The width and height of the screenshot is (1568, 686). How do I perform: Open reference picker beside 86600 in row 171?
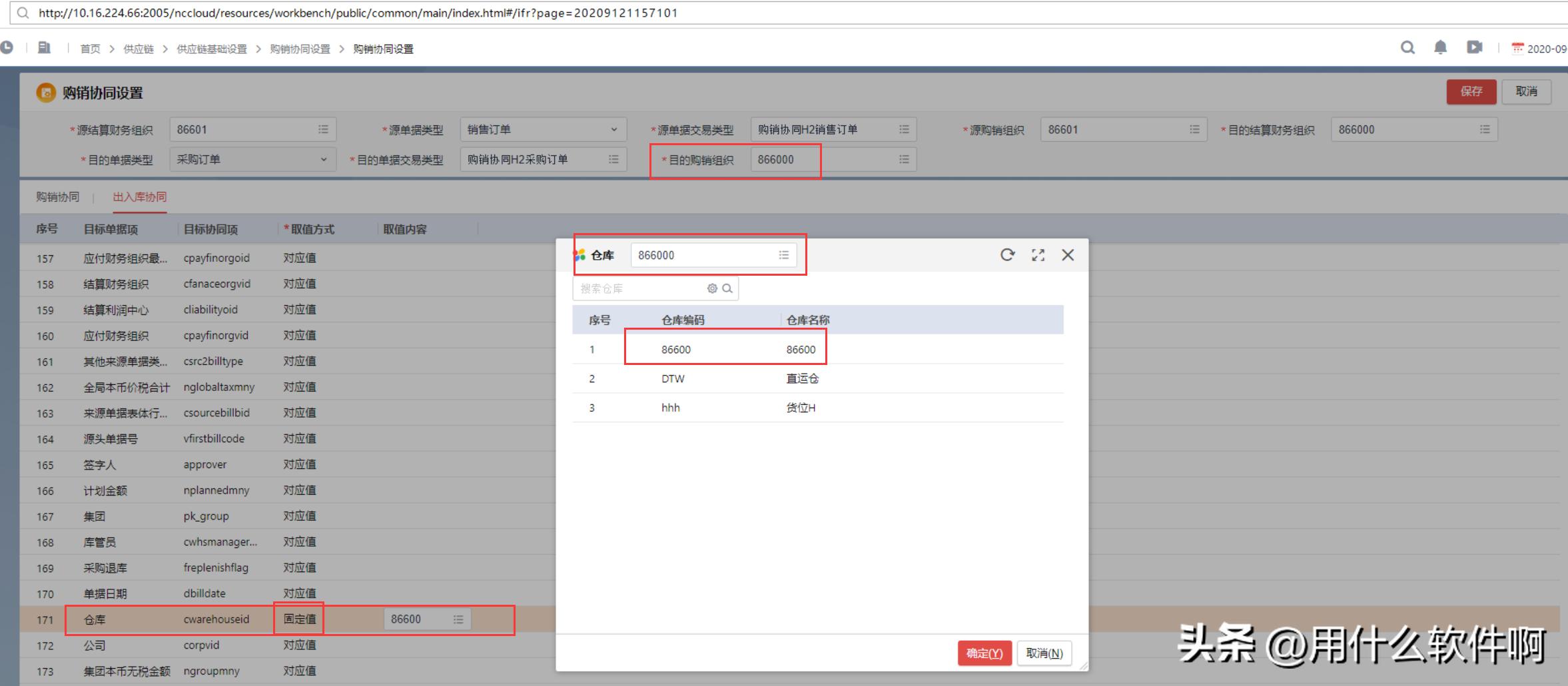[x=458, y=619]
